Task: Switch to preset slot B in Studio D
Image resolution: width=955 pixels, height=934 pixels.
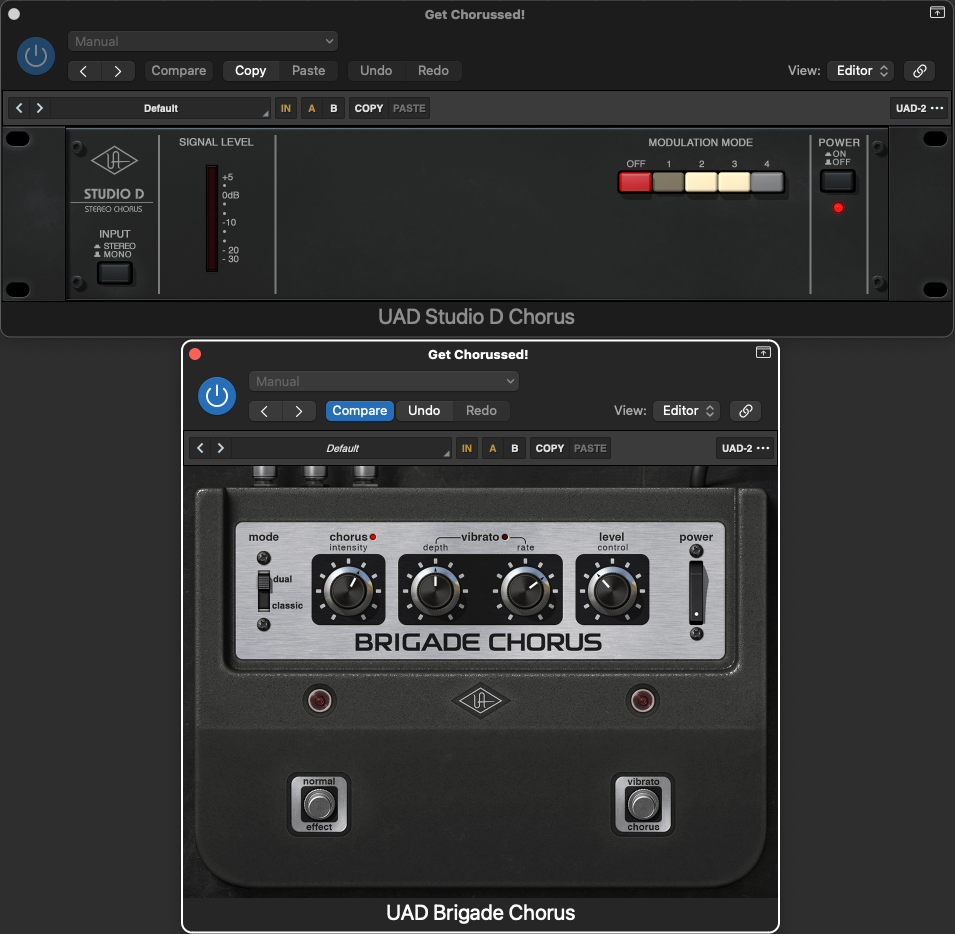Action: coord(333,107)
